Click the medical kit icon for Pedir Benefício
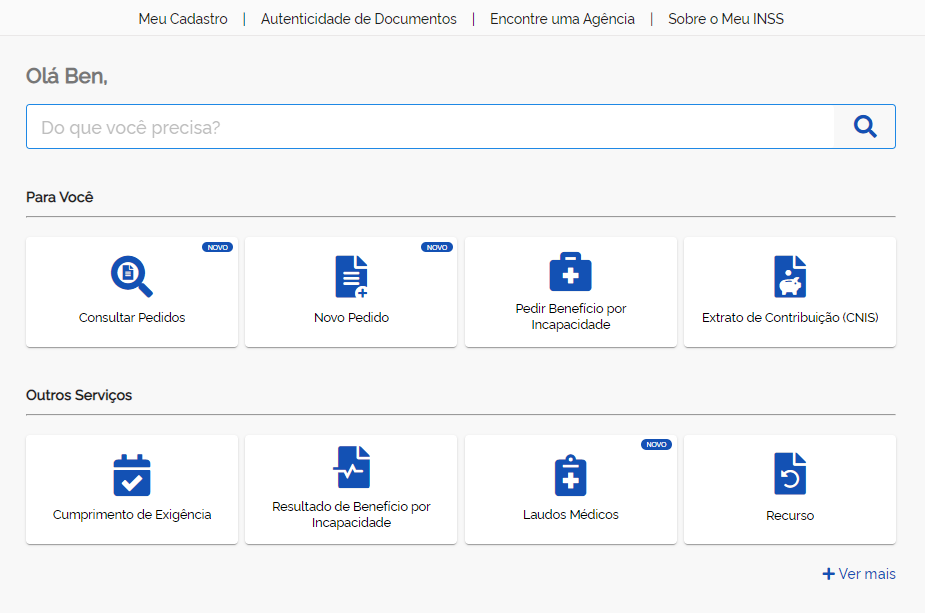The height and width of the screenshot is (613, 925). pos(570,271)
